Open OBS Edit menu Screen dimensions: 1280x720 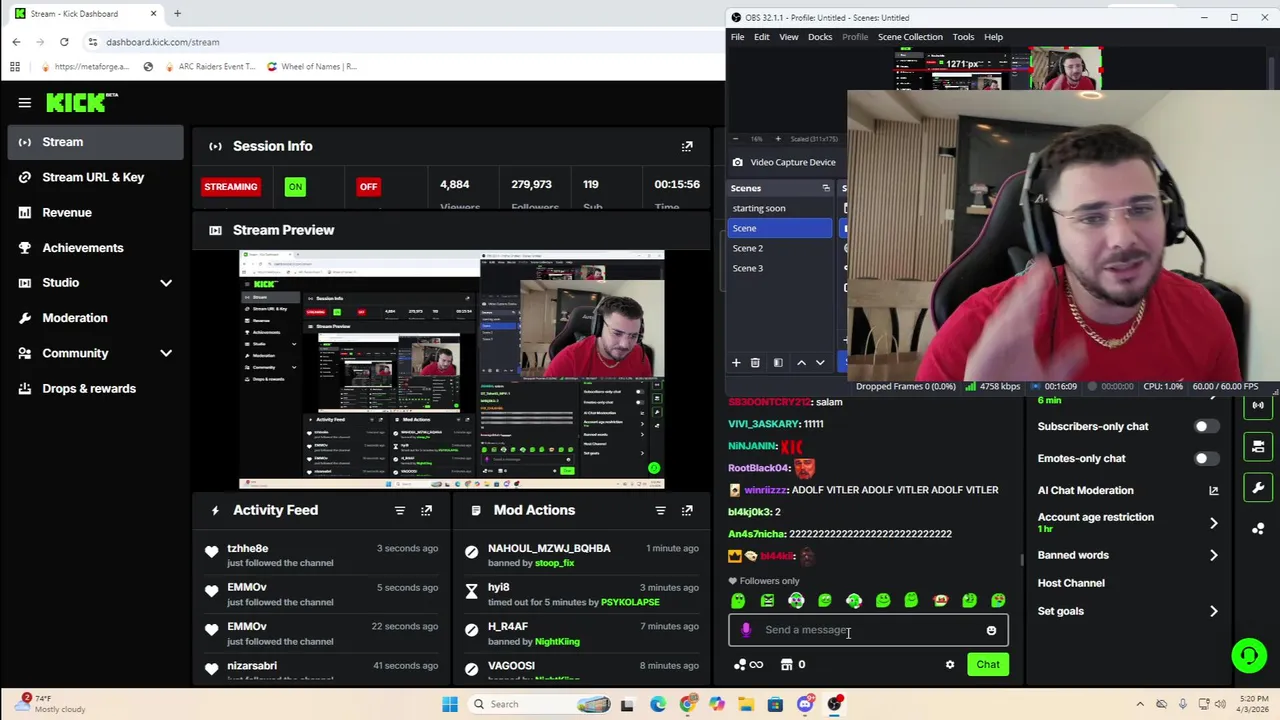(x=762, y=37)
